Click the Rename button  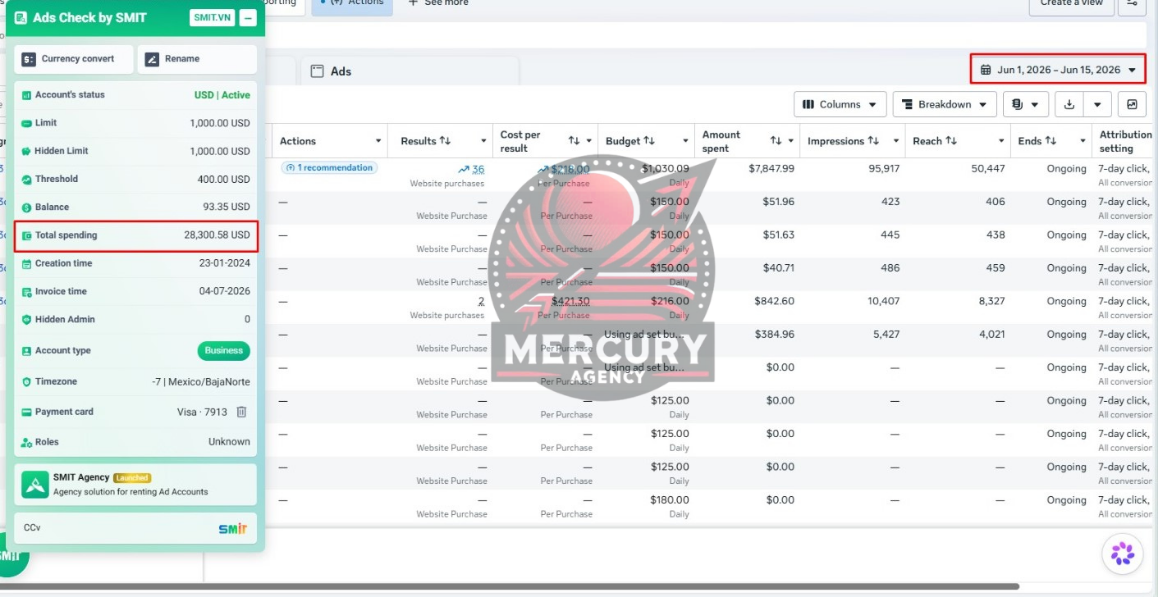pyautogui.click(x=197, y=59)
